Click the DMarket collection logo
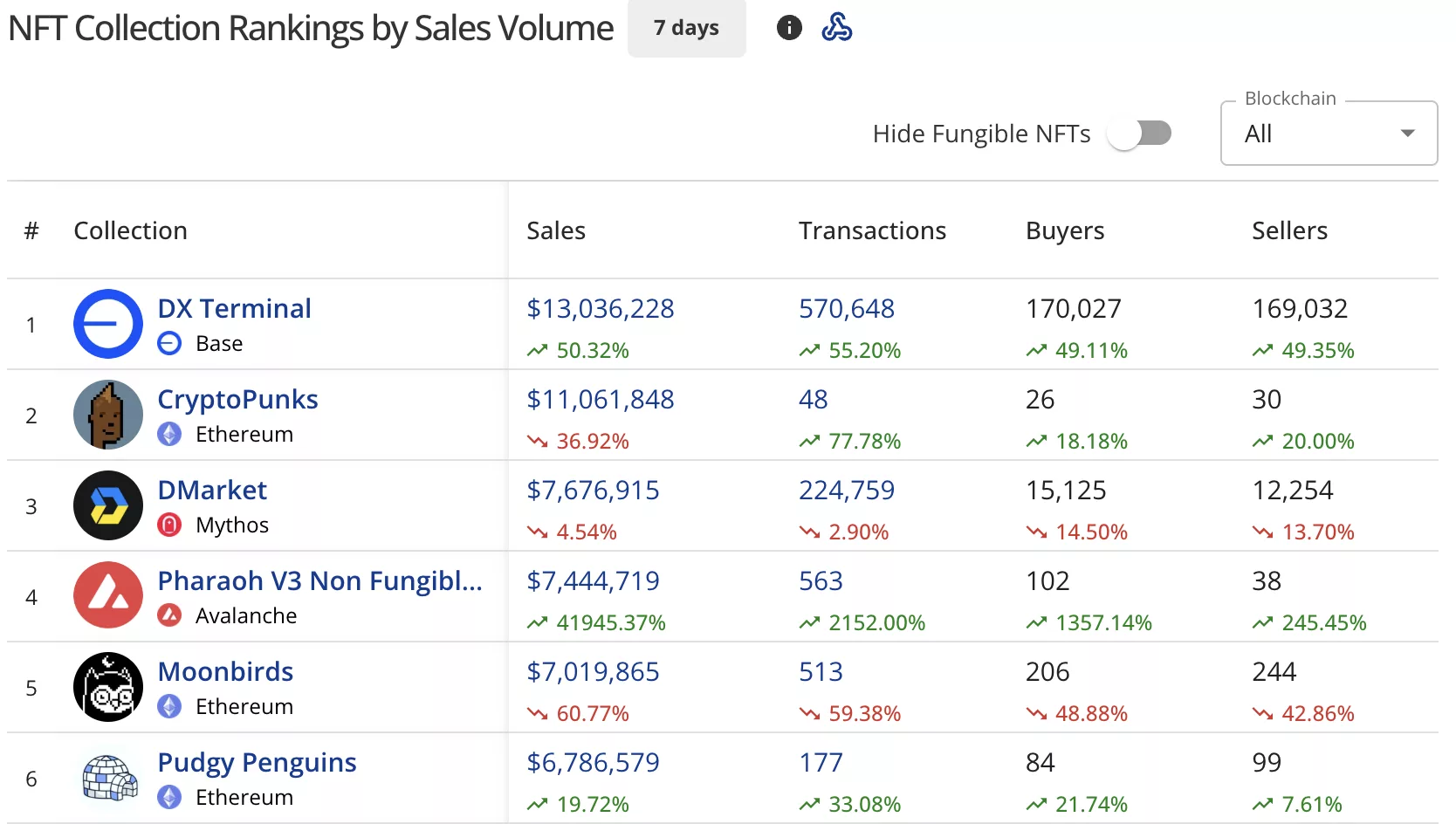Screen dimensions: 1456x824 tap(108, 505)
